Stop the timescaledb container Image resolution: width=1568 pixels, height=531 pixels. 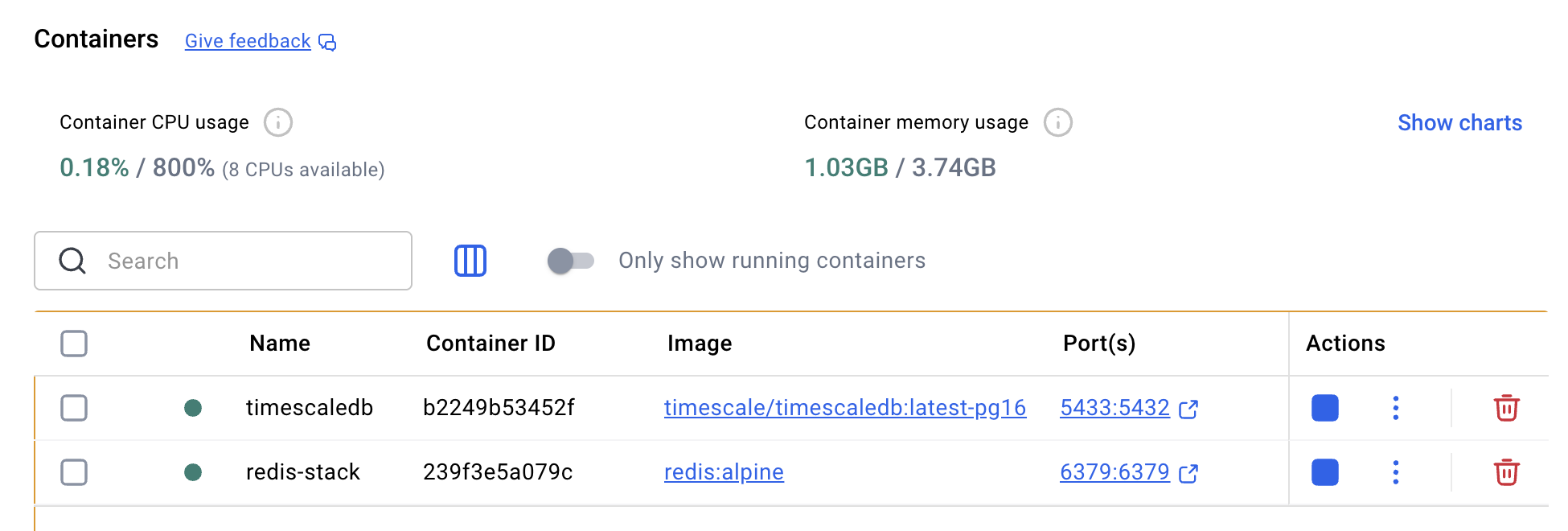(1324, 408)
